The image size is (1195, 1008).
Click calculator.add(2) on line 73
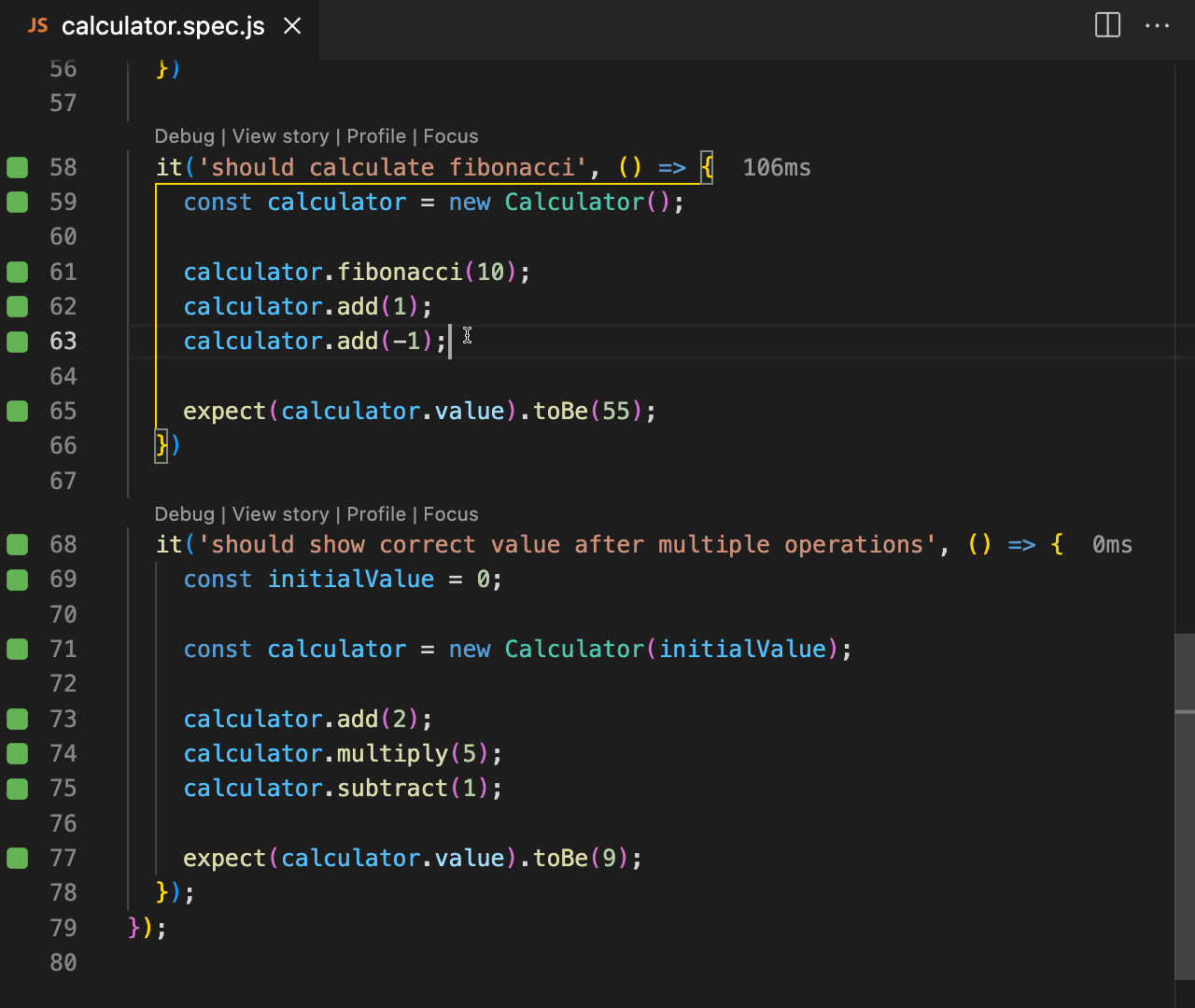tap(302, 719)
